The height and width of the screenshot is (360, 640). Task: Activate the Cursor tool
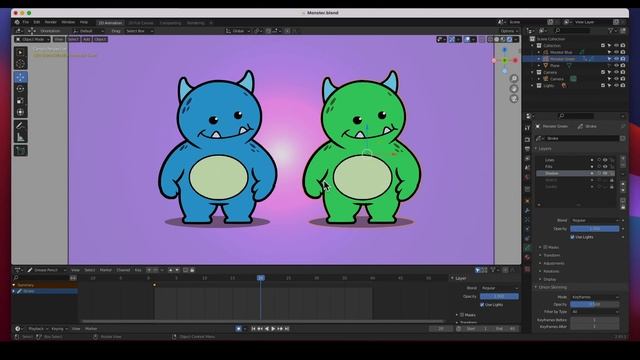tap(20, 64)
